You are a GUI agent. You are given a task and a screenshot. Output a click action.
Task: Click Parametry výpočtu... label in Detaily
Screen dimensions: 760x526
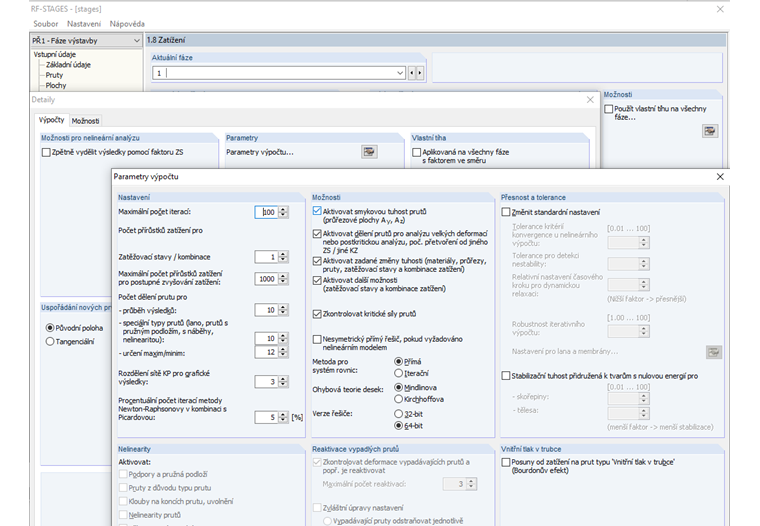(x=260, y=152)
